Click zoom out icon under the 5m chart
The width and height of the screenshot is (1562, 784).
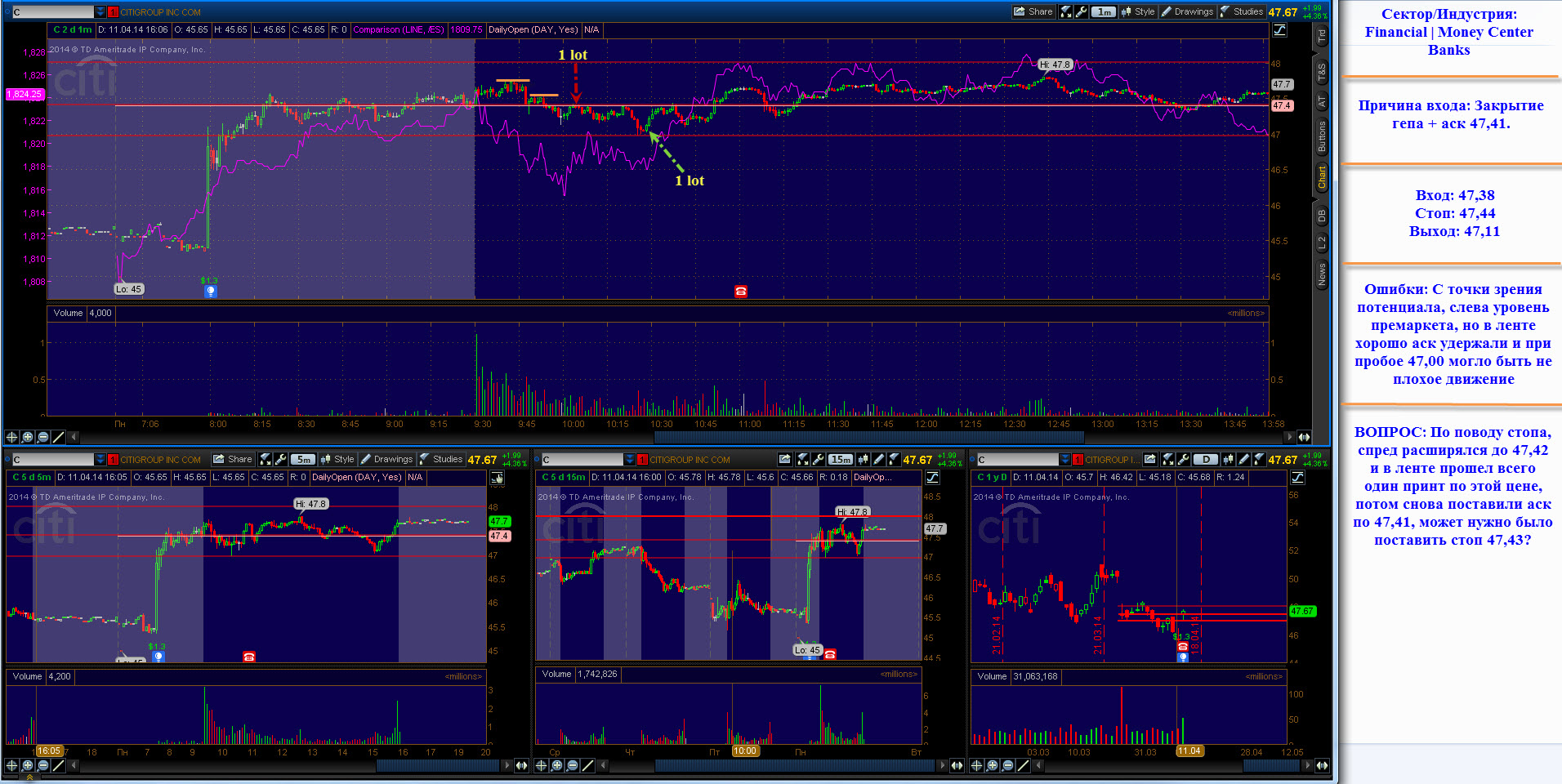coord(42,765)
